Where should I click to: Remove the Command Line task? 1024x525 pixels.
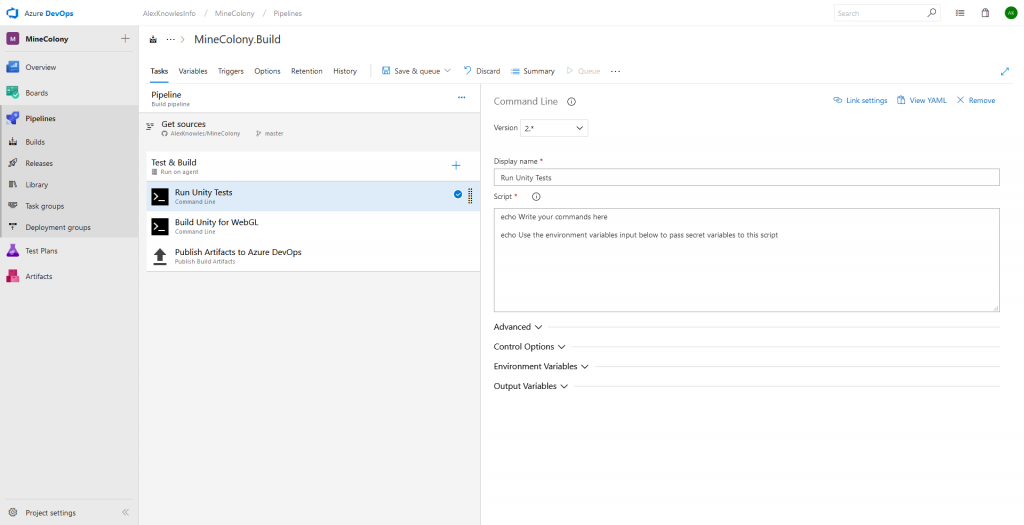click(x=975, y=100)
